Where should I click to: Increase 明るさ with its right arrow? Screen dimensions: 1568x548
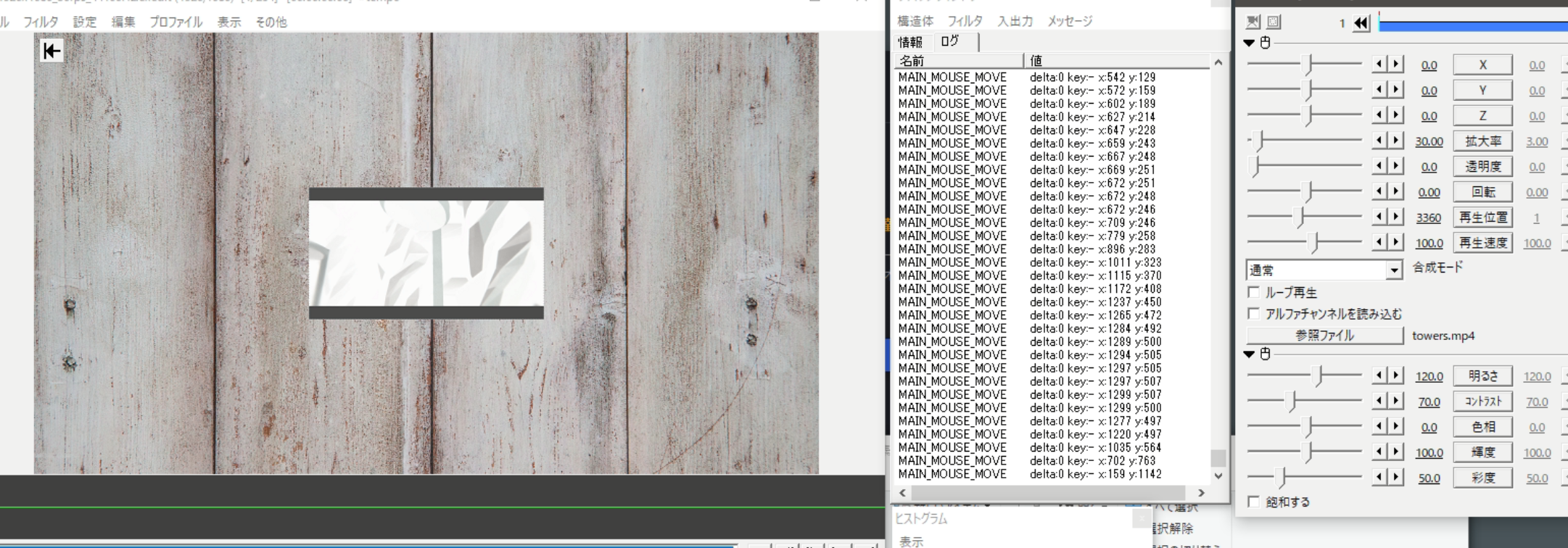tap(1395, 375)
